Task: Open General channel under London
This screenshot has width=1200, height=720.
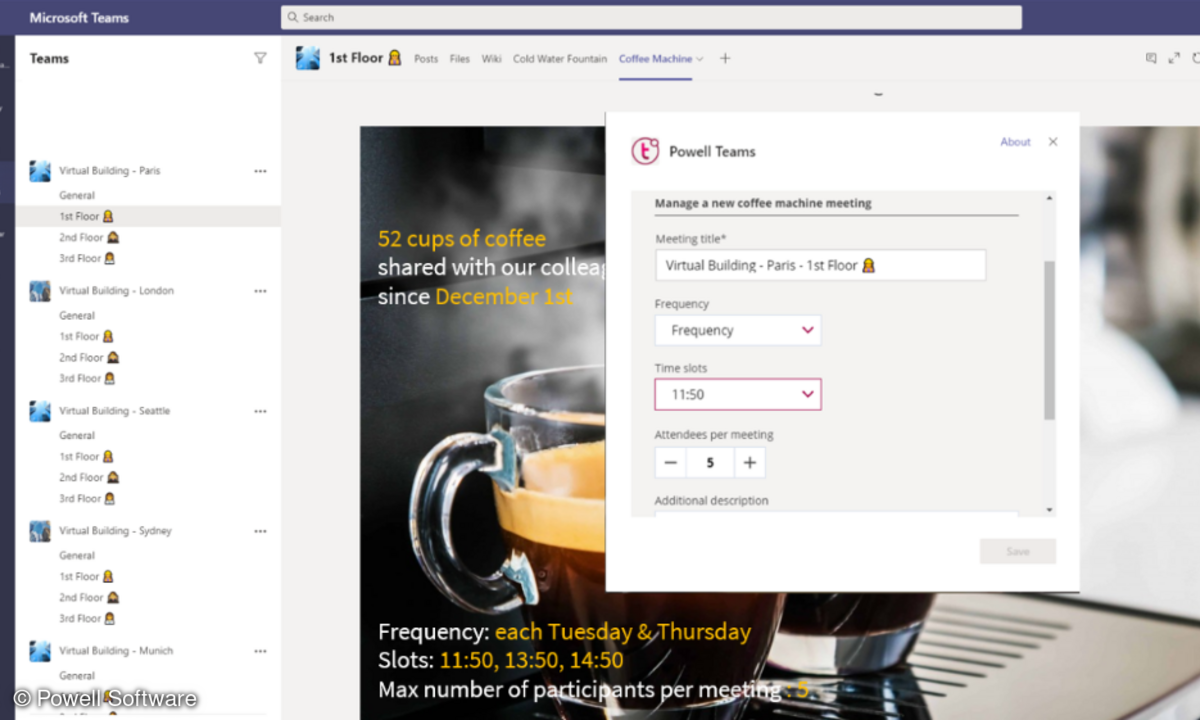Action: [x=77, y=316]
